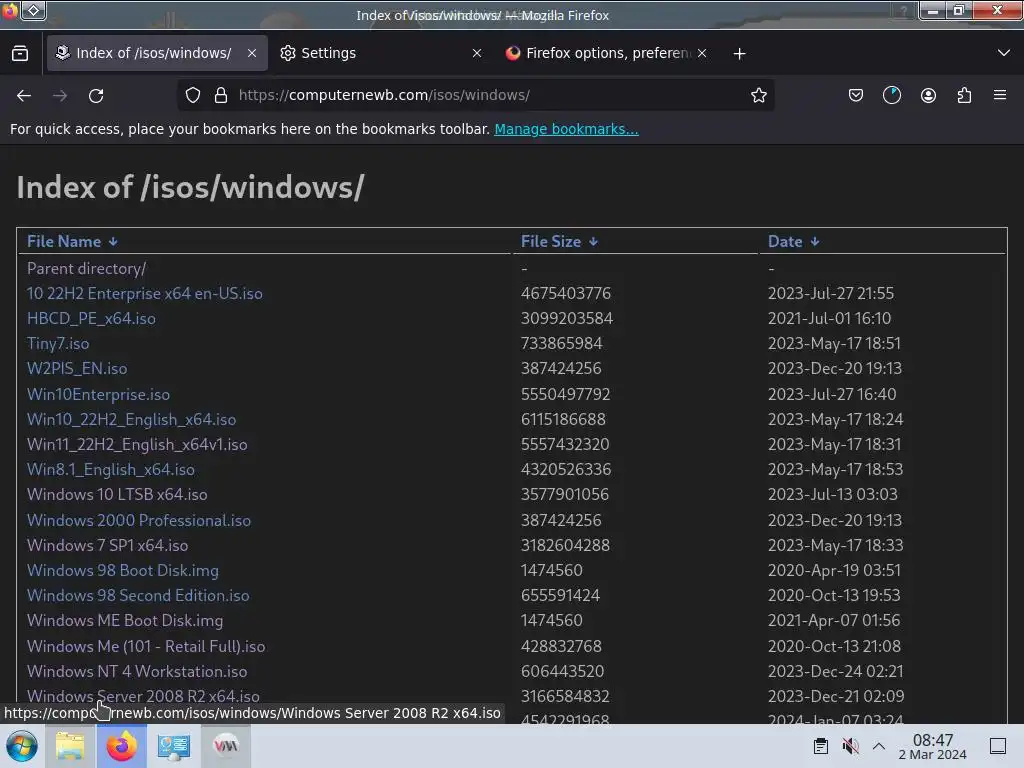Open a new tab with plus button
The width and height of the screenshot is (1024, 768).
coord(739,54)
